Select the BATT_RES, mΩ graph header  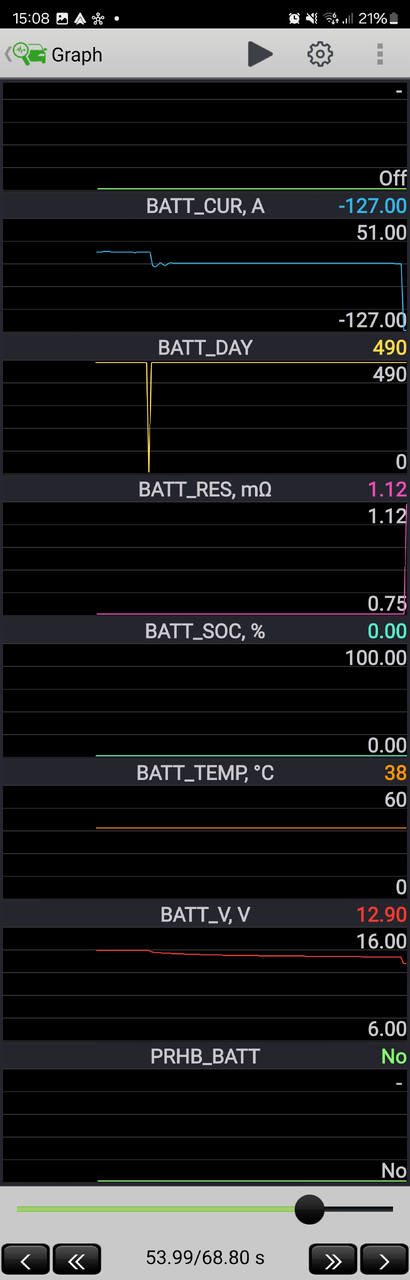click(205, 490)
